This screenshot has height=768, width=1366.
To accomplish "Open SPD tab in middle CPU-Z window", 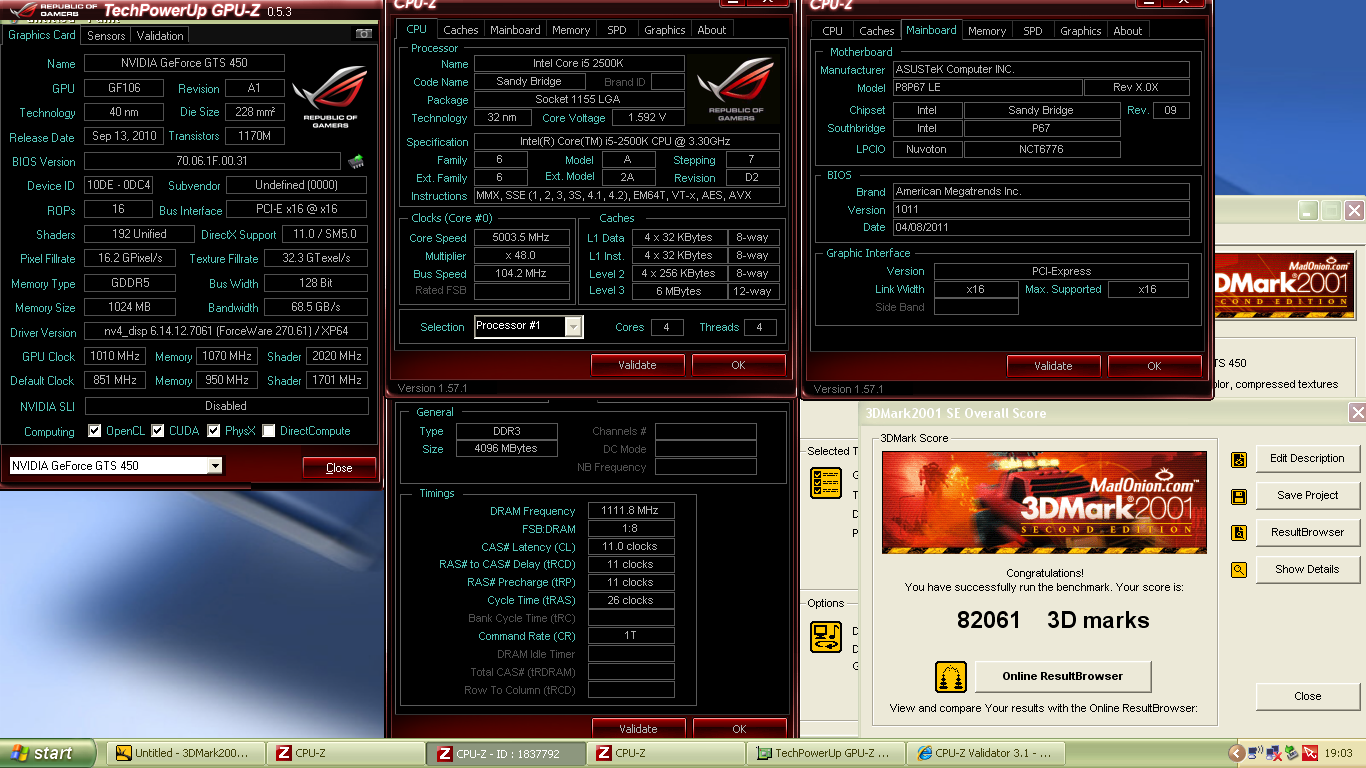I will (x=617, y=30).
